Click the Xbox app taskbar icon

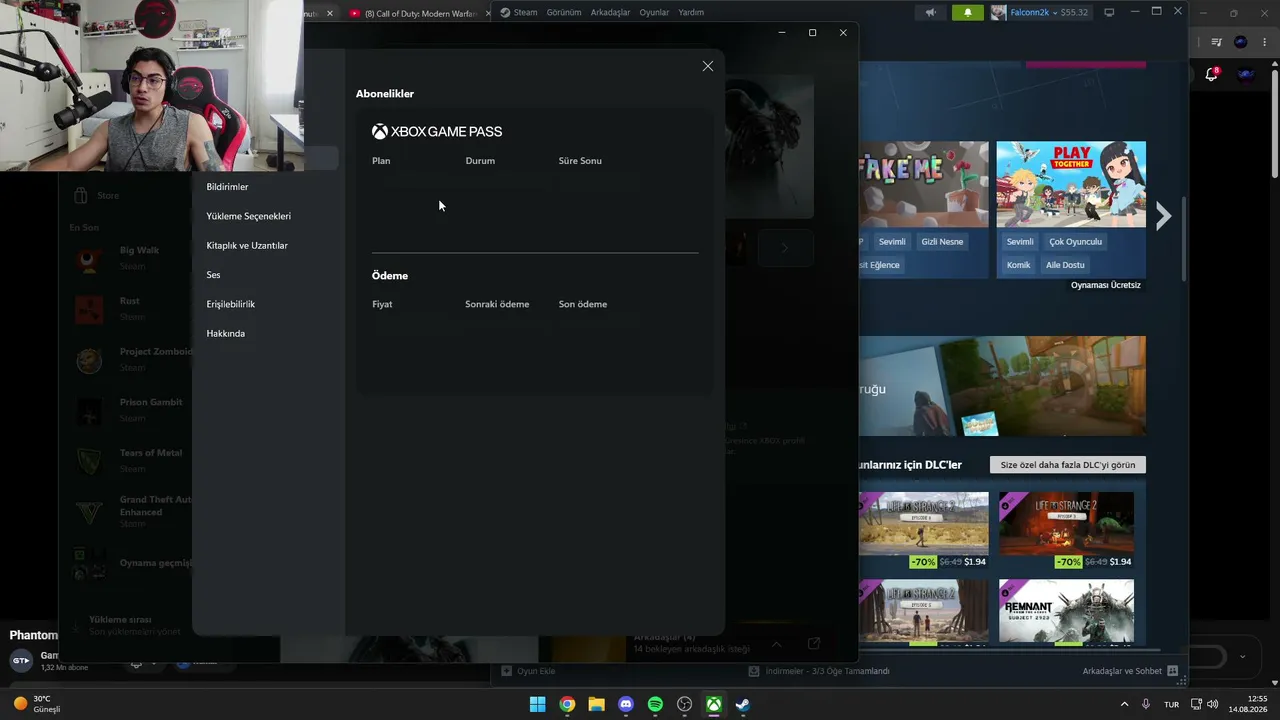[714, 704]
